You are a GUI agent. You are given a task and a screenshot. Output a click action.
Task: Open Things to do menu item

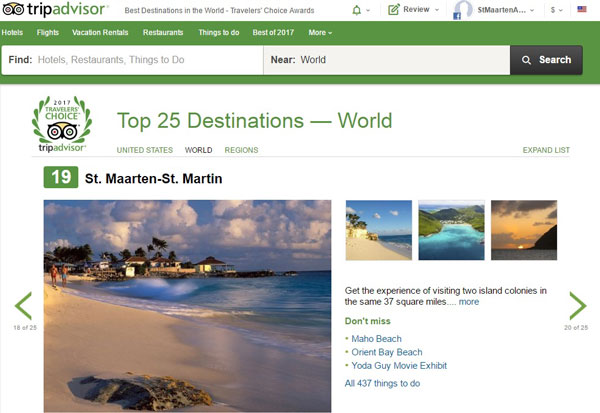219,33
